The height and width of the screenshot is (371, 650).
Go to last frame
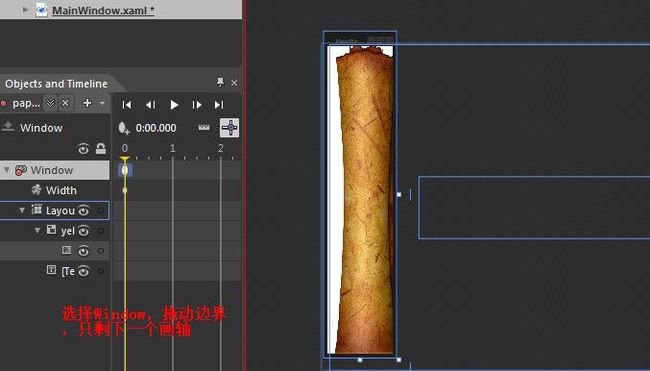(219, 105)
